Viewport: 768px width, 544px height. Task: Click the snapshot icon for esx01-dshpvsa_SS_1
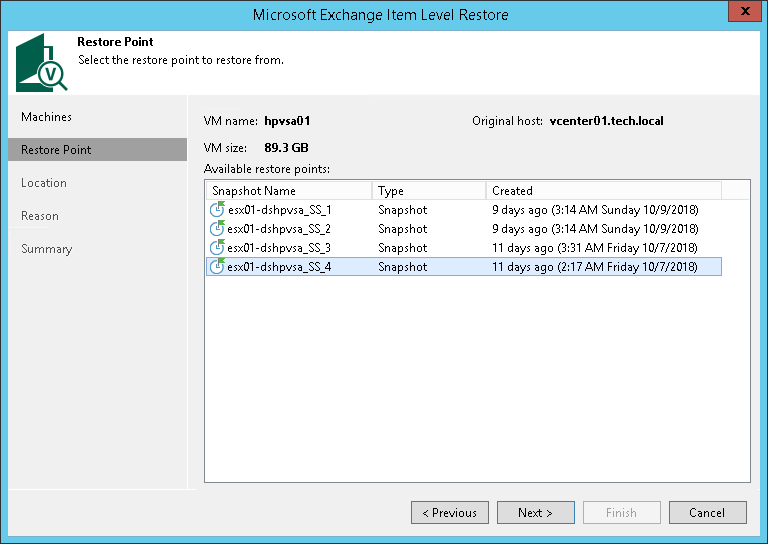[x=217, y=210]
